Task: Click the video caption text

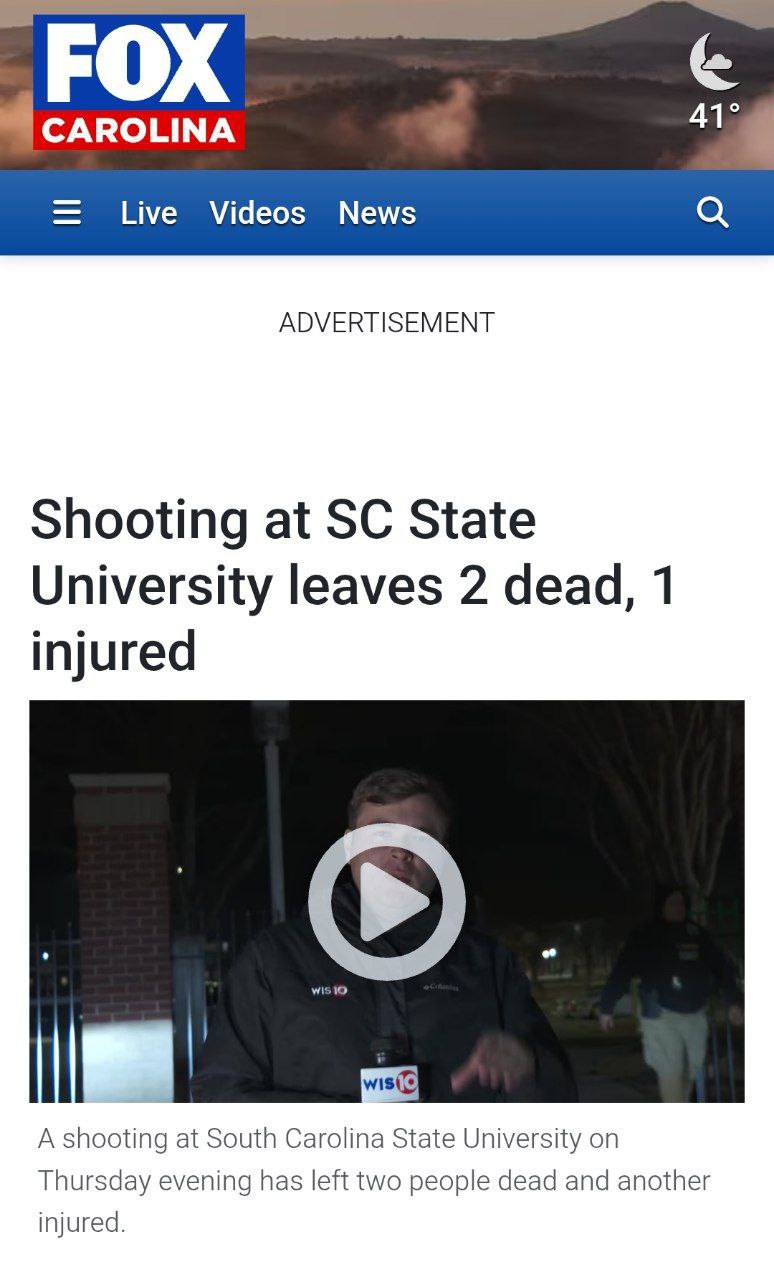Action: (x=374, y=1180)
